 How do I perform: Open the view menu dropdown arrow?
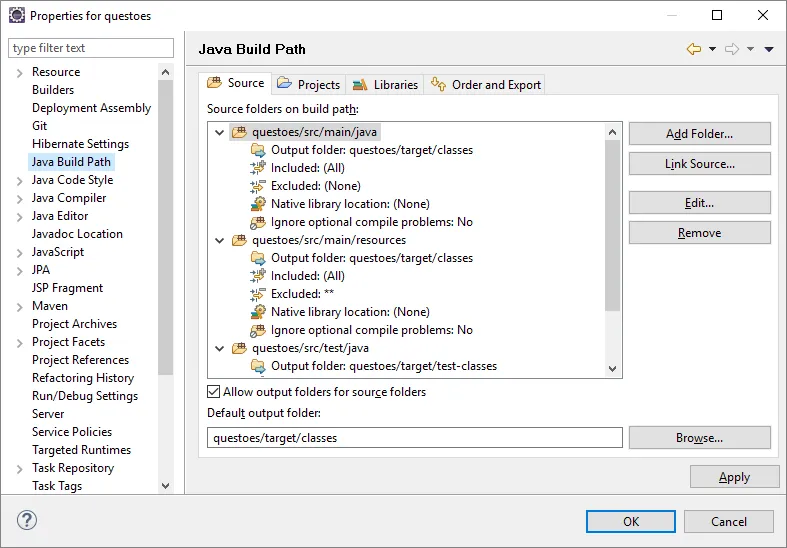tap(769, 49)
